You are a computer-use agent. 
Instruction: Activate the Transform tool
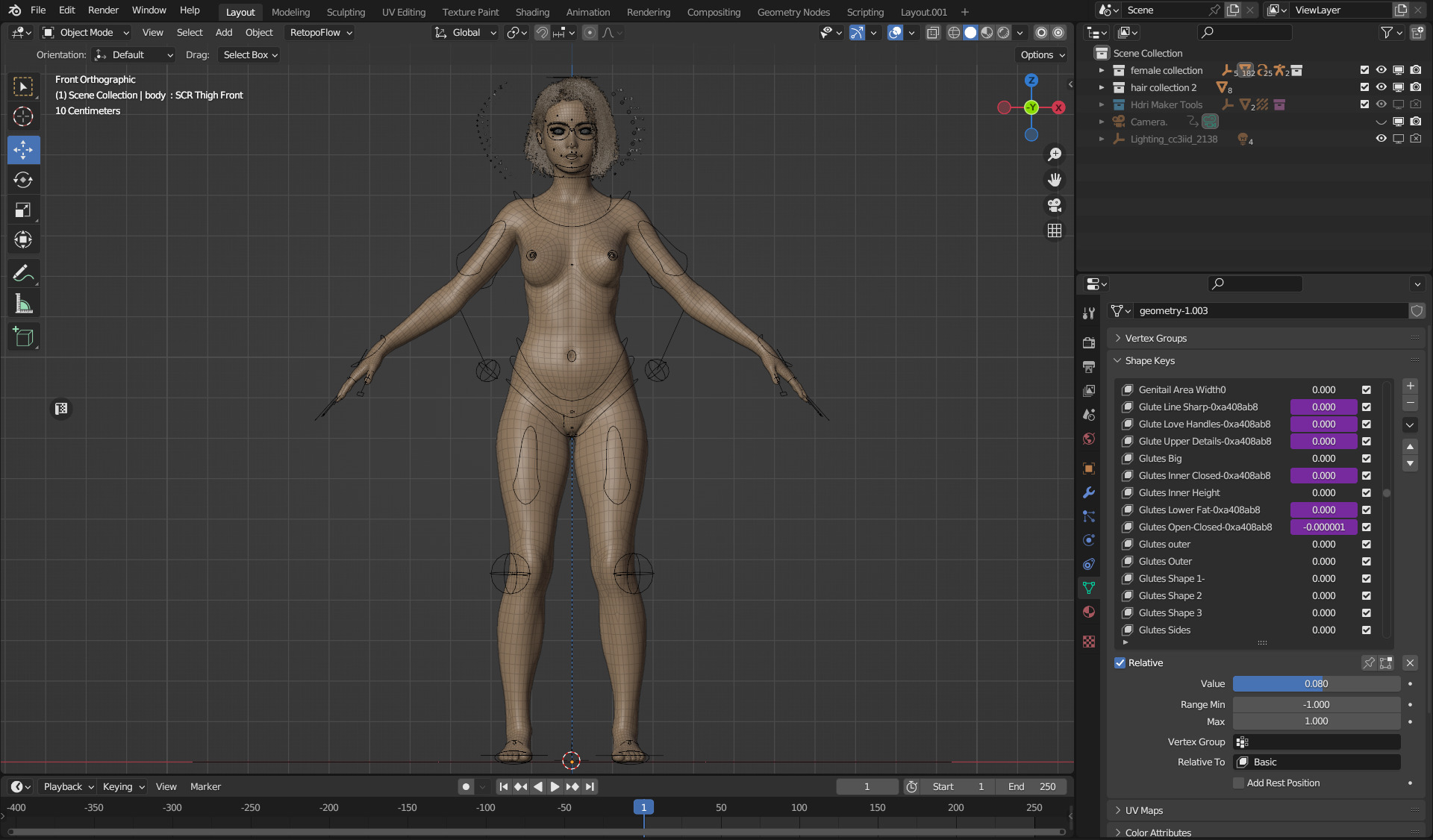(23, 239)
